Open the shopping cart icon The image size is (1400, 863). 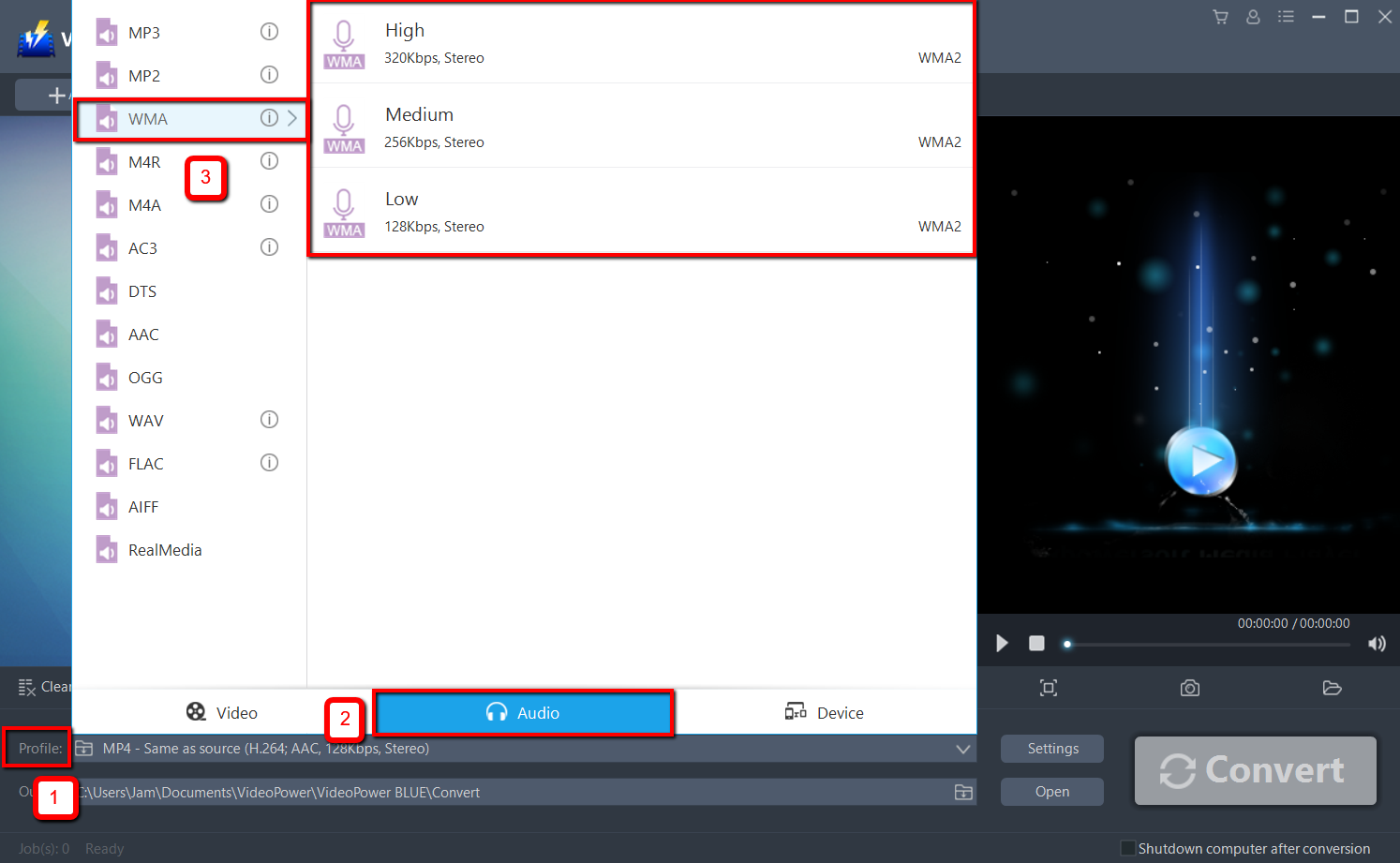coord(1219,16)
